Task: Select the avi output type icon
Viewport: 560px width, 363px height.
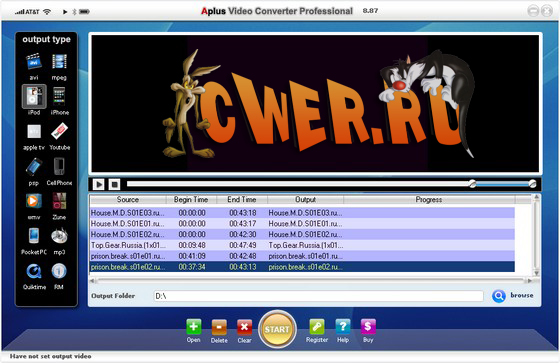Action: pos(34,61)
